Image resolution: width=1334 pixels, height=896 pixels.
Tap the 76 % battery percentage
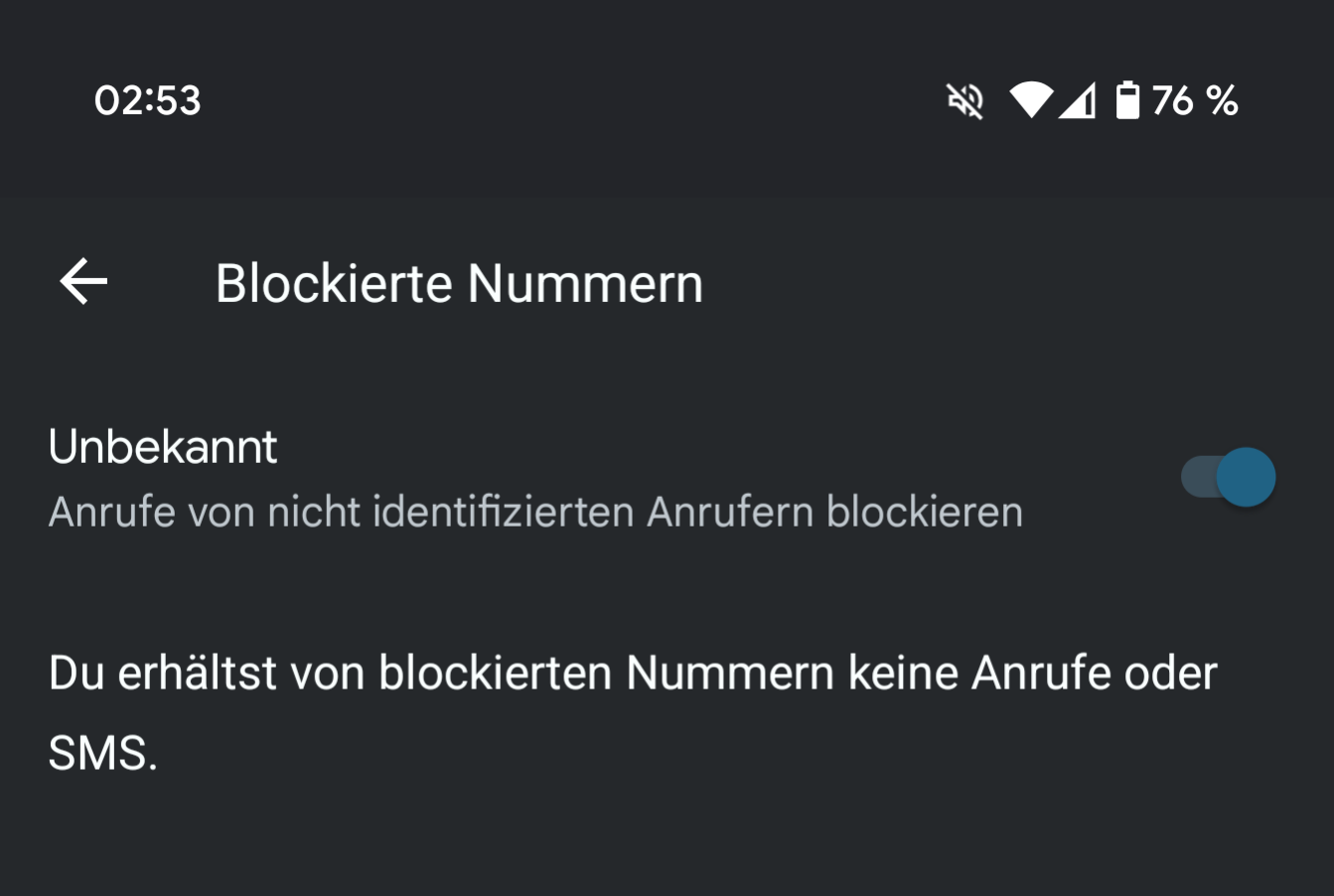(x=1195, y=100)
